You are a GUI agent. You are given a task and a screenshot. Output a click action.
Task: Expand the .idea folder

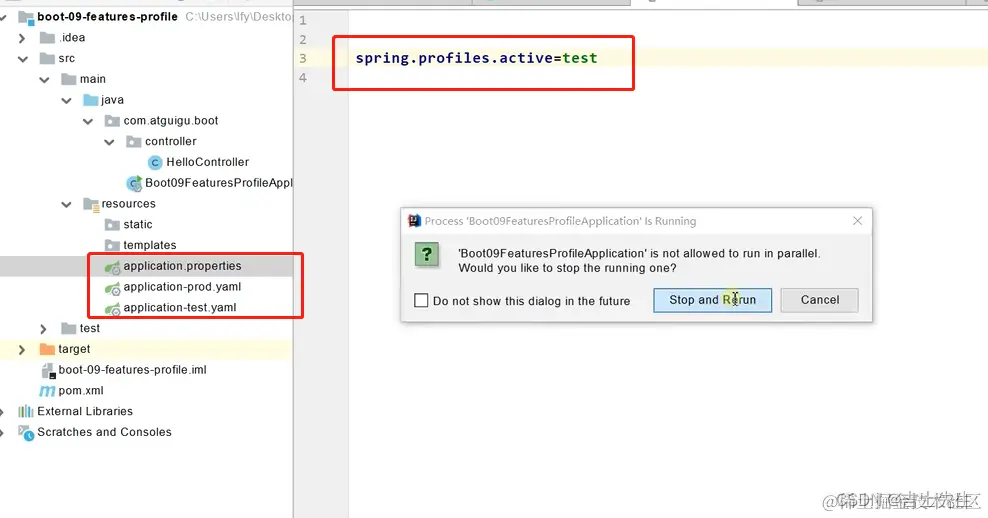pyautogui.click(x=22, y=38)
